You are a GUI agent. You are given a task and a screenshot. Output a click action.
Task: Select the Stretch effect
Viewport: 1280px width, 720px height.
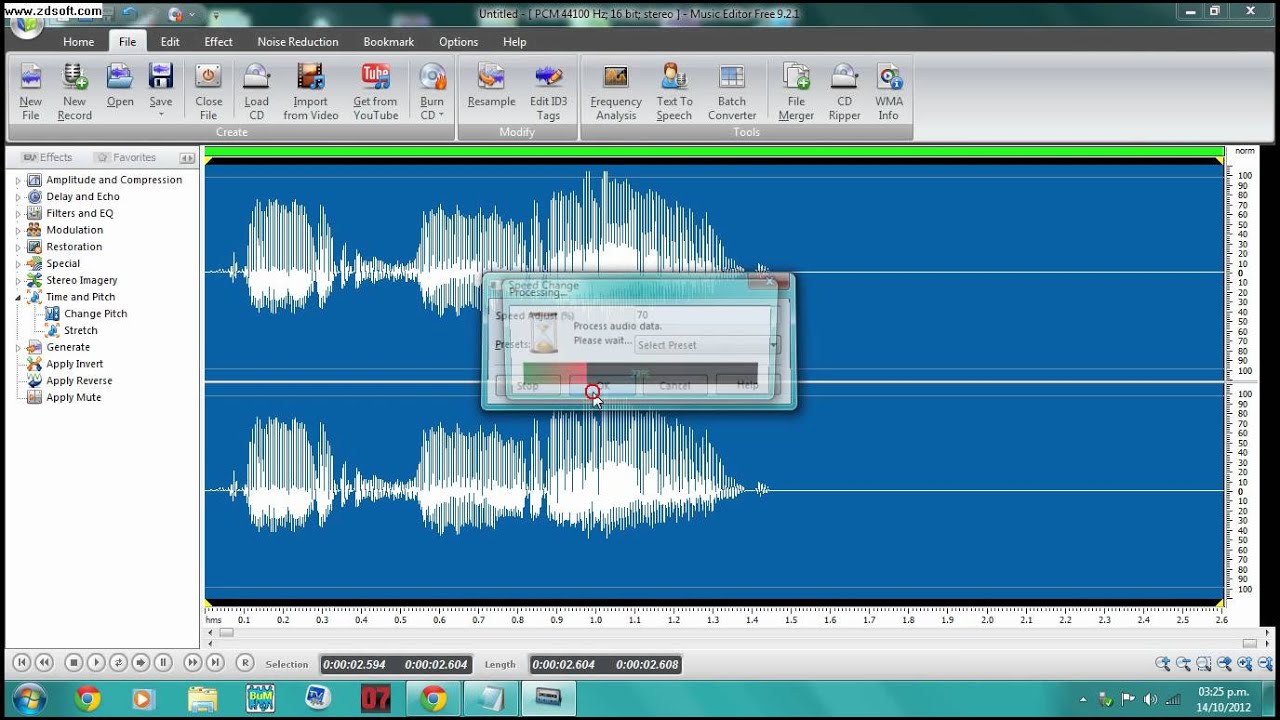point(81,330)
